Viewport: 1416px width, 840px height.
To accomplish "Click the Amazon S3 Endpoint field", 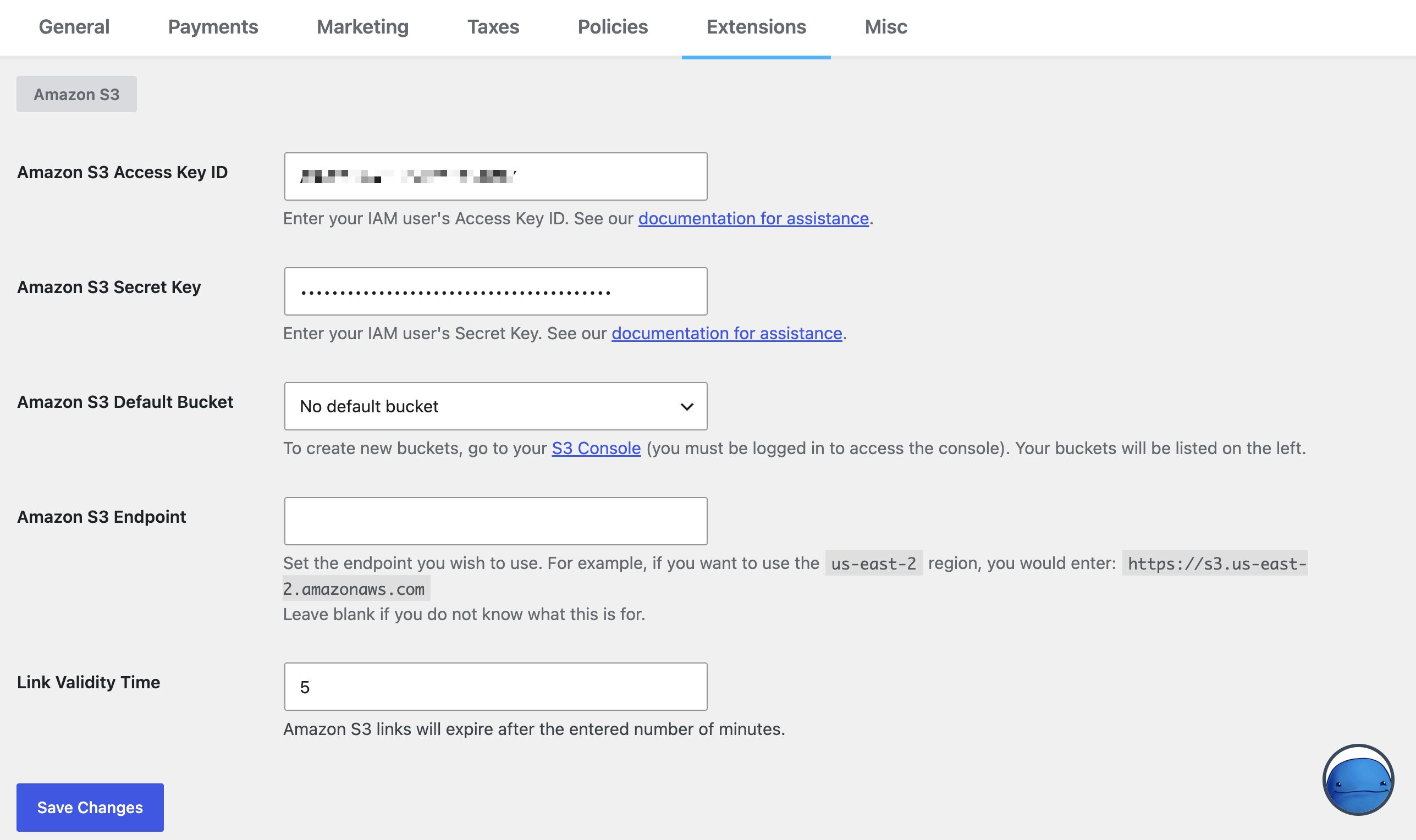I will (495, 521).
